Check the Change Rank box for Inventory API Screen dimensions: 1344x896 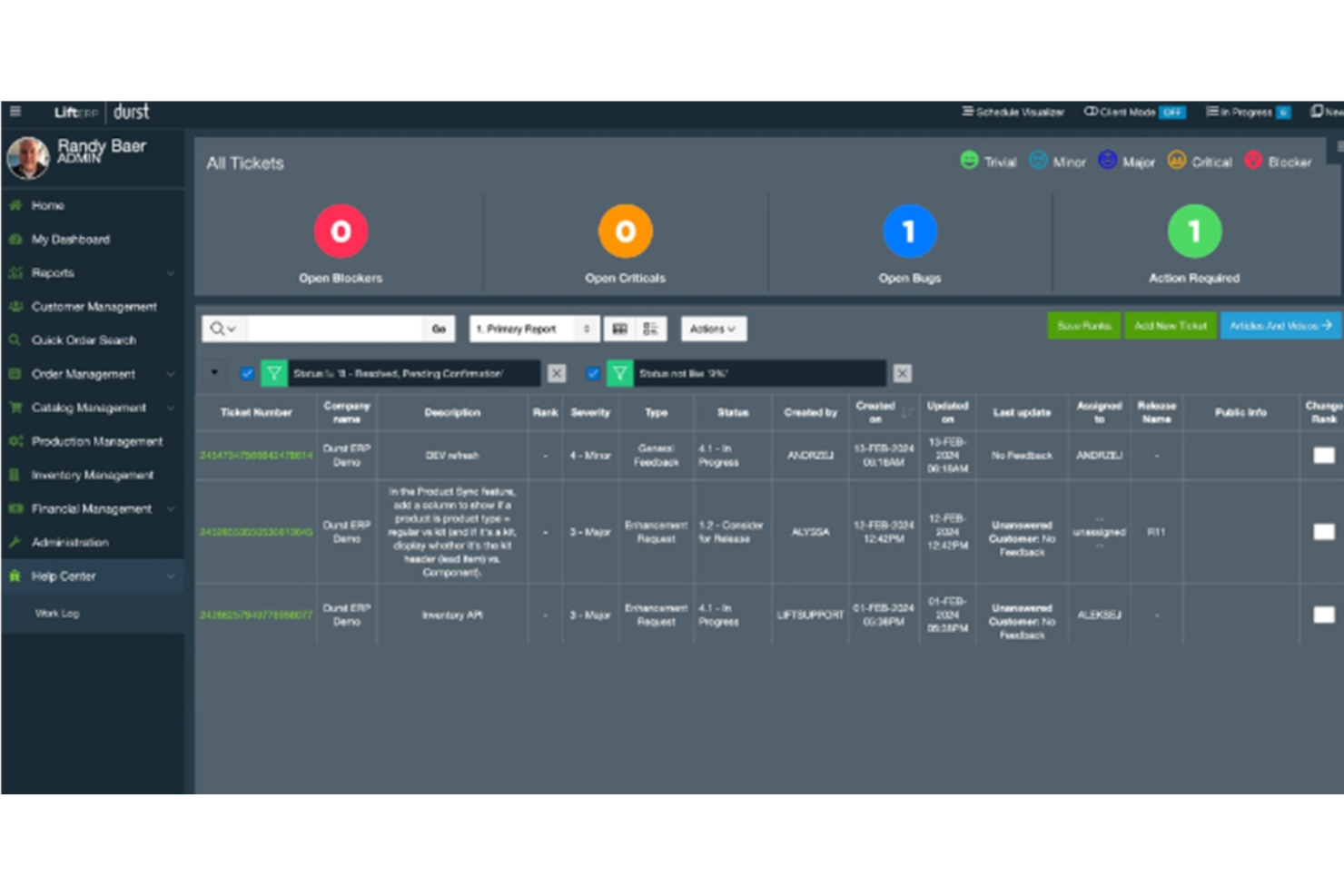[x=1323, y=615]
